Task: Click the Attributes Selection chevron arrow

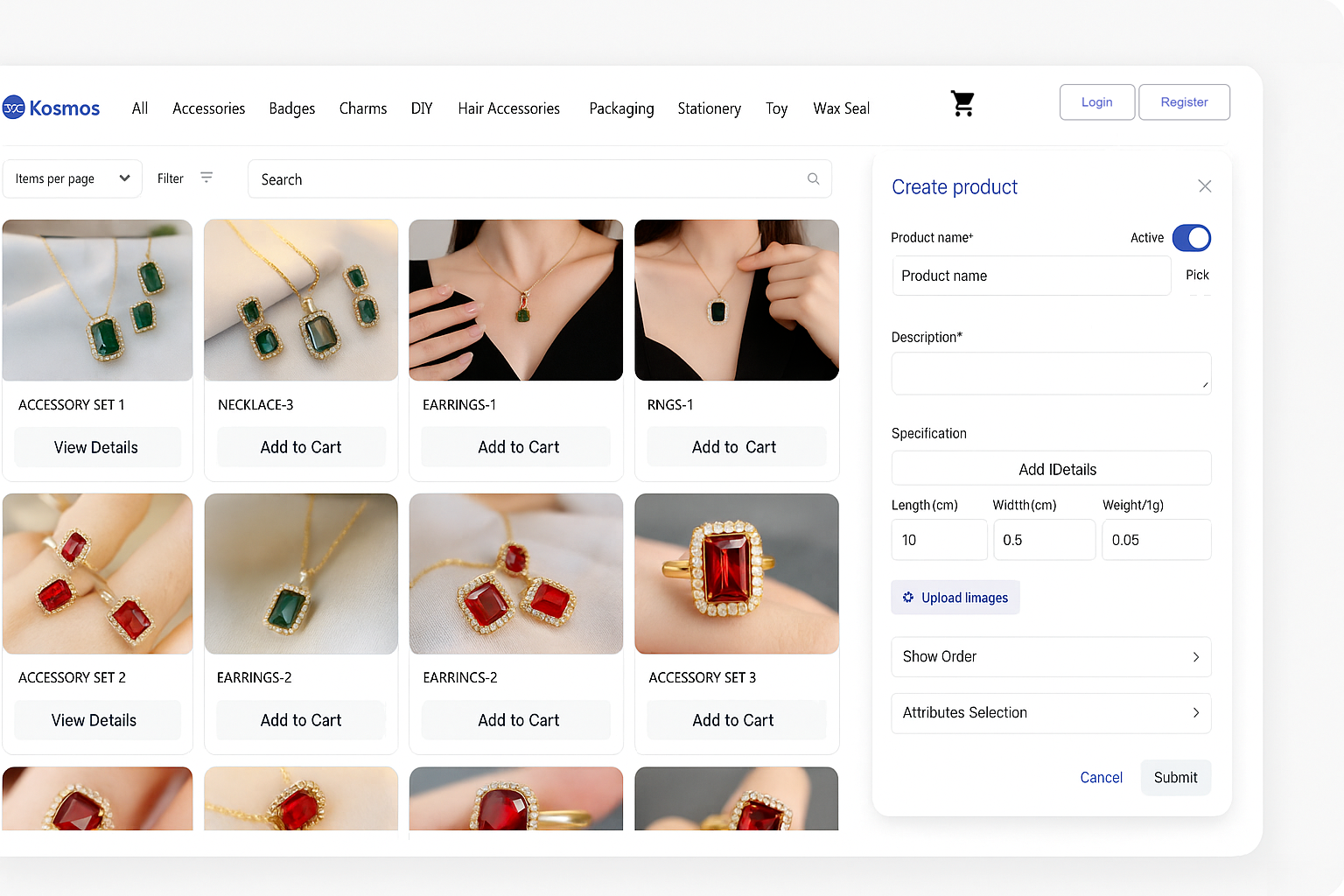Action: [x=1195, y=713]
